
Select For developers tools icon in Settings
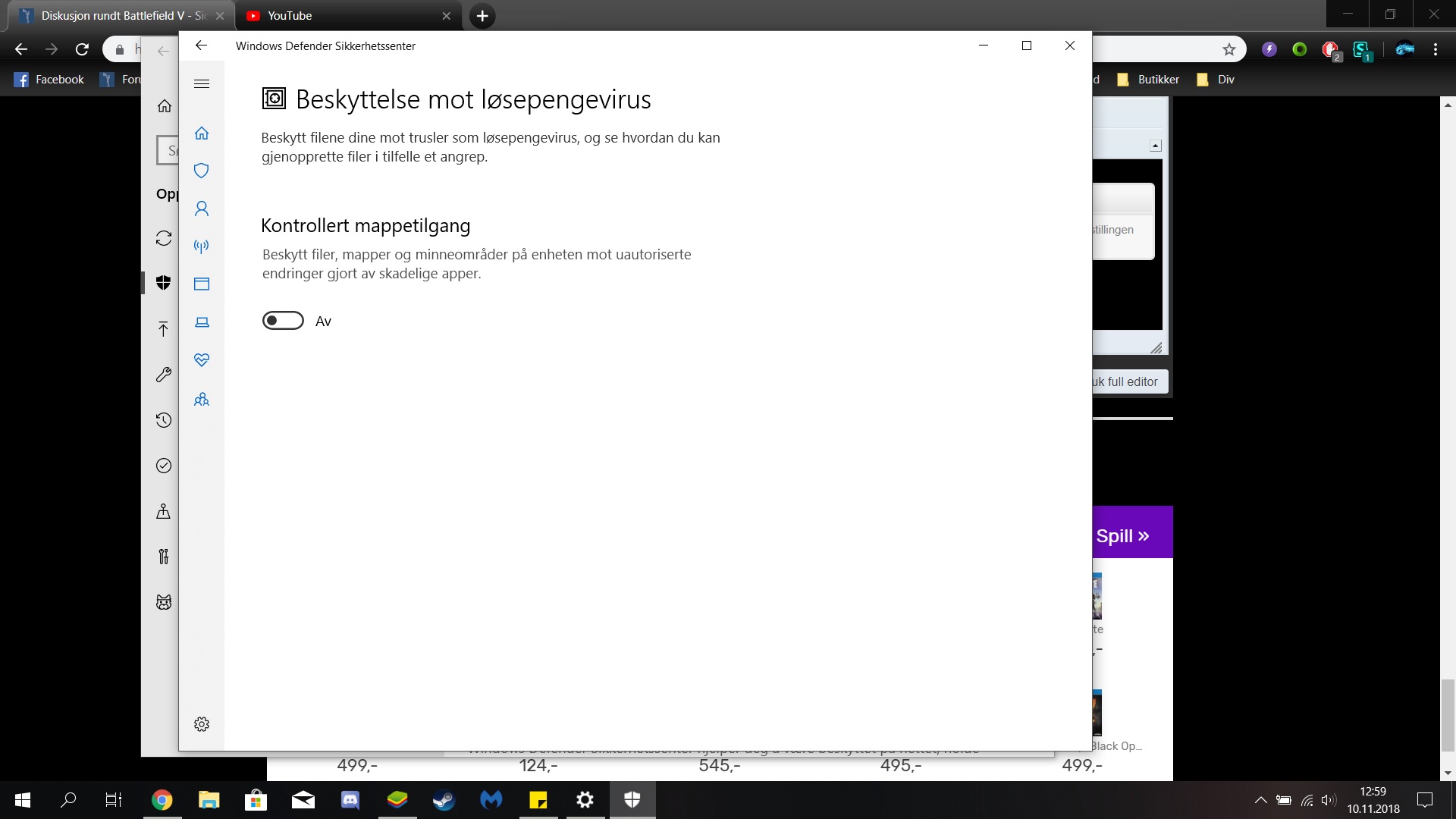point(164,557)
